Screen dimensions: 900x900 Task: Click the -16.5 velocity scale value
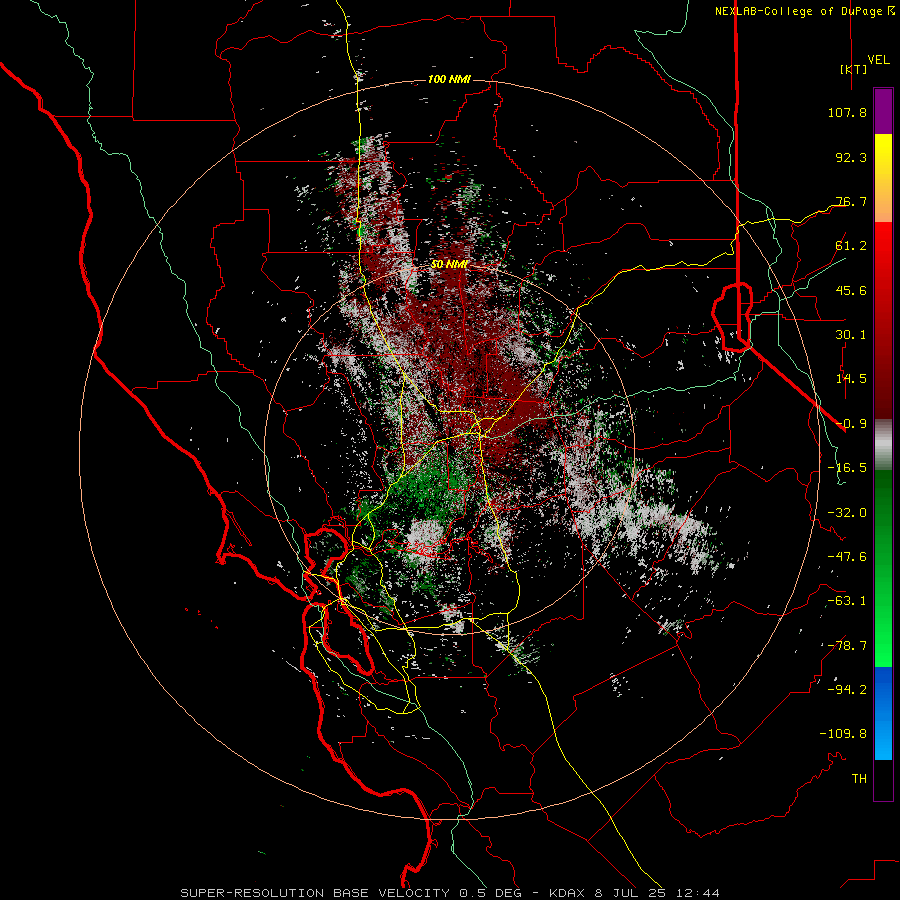[847, 468]
